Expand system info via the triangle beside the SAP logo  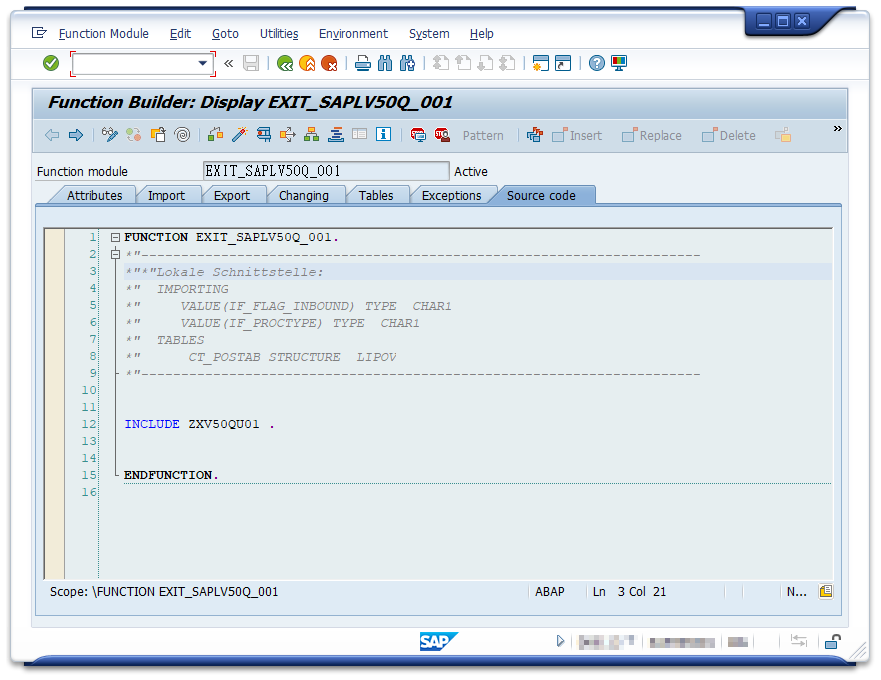pos(560,641)
